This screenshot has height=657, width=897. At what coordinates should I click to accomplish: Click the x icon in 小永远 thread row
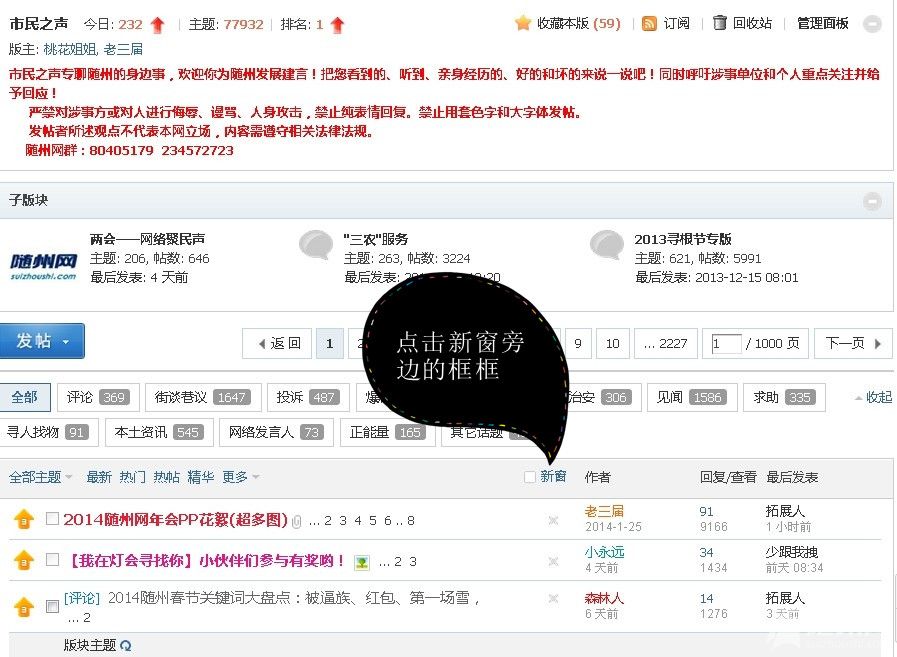553,561
